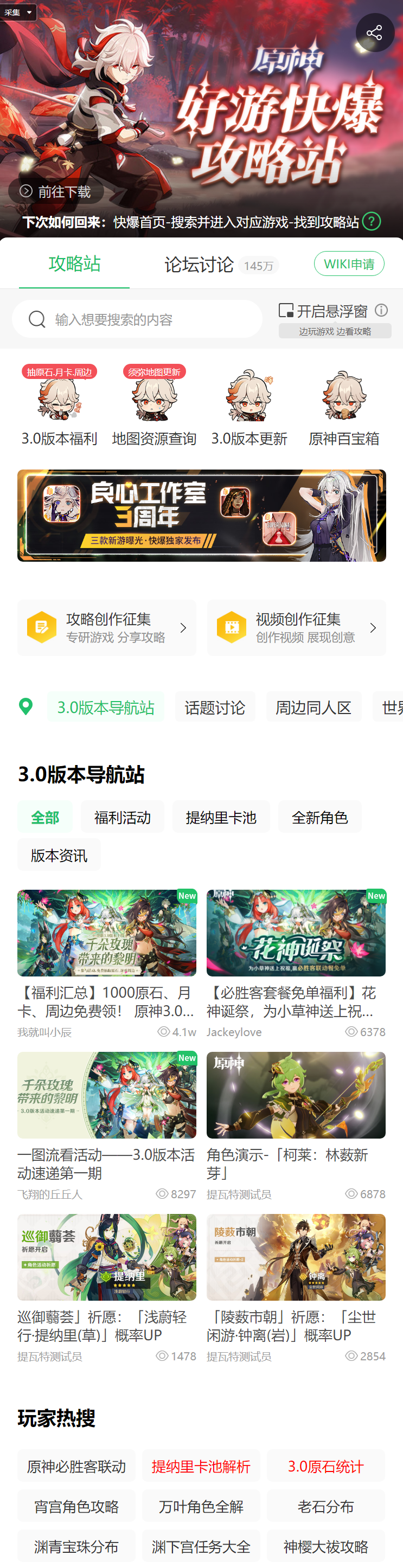This screenshot has width=403, height=1568.
Task: Click the green location pin icon
Action: coord(25,706)
